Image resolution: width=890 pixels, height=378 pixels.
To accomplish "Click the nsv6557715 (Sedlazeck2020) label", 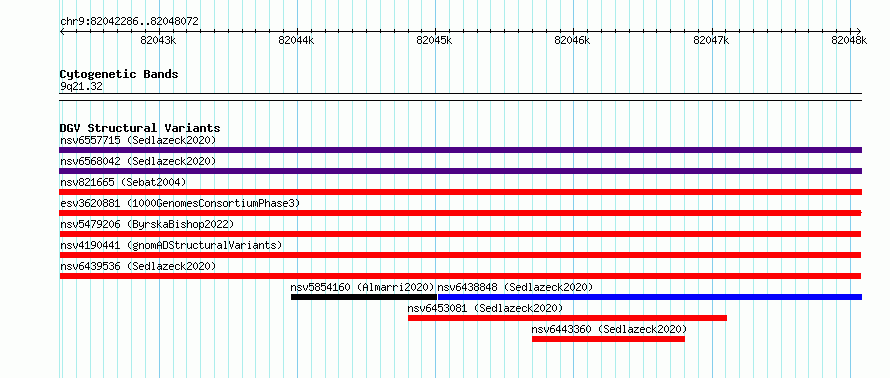I will (x=138, y=140).
